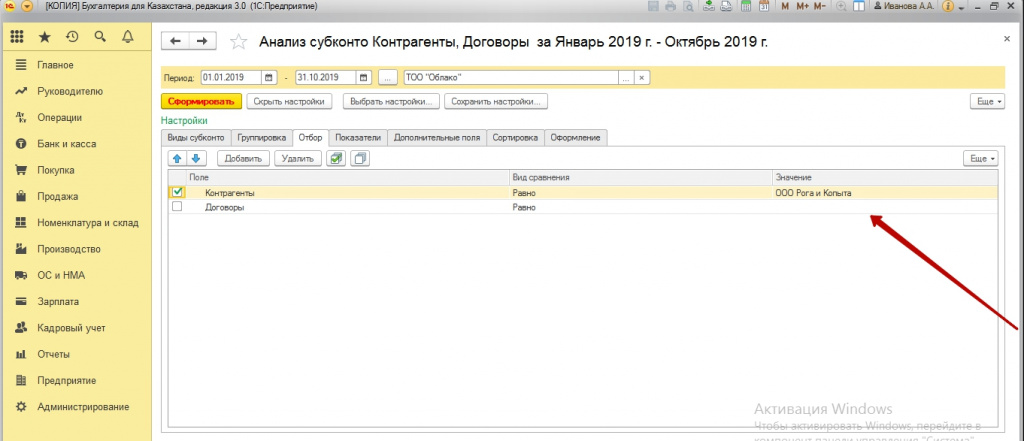
Task: Open the Показатели tab
Action: tap(358, 137)
